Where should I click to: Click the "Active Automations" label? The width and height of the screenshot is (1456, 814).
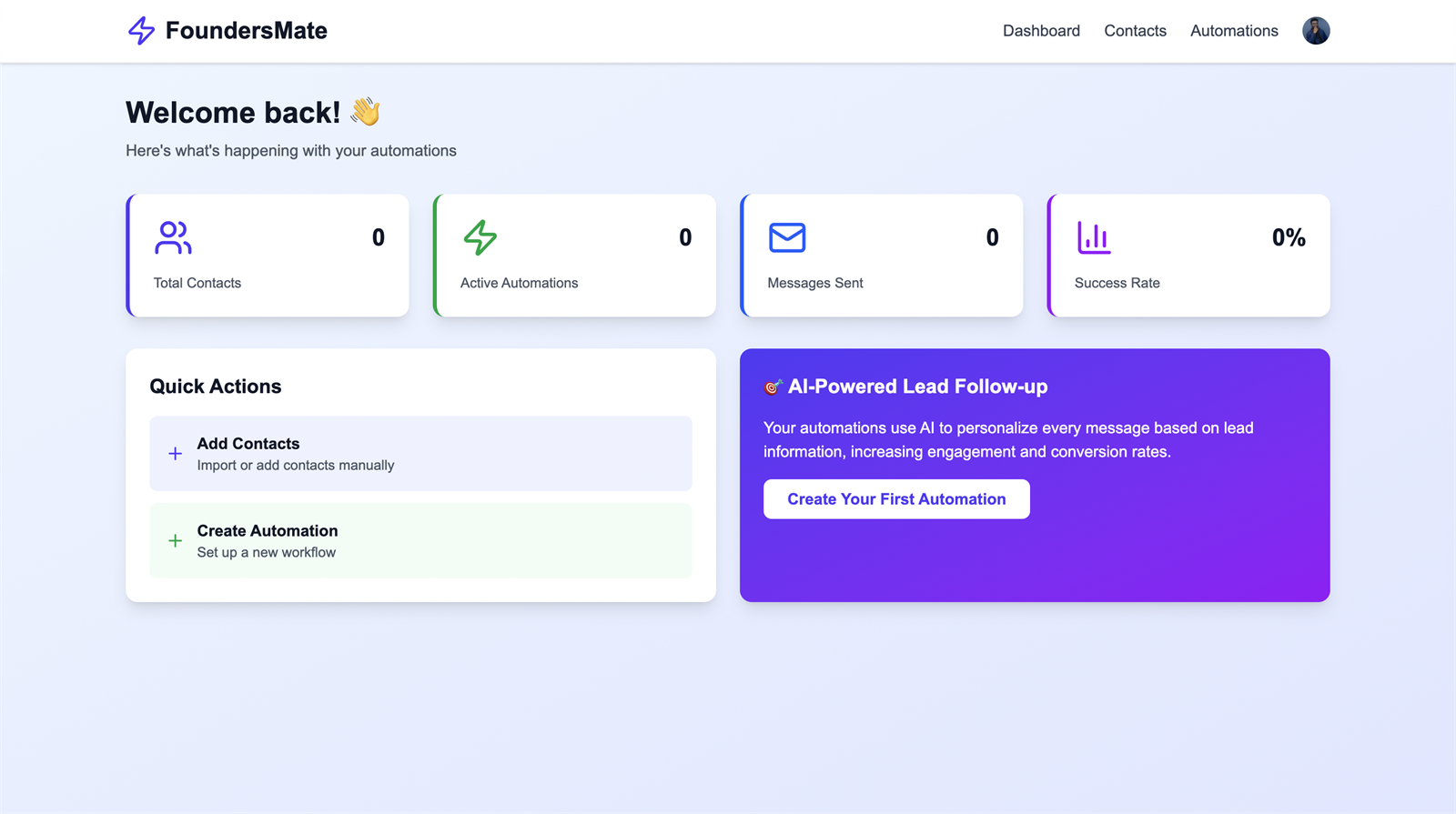(x=519, y=283)
